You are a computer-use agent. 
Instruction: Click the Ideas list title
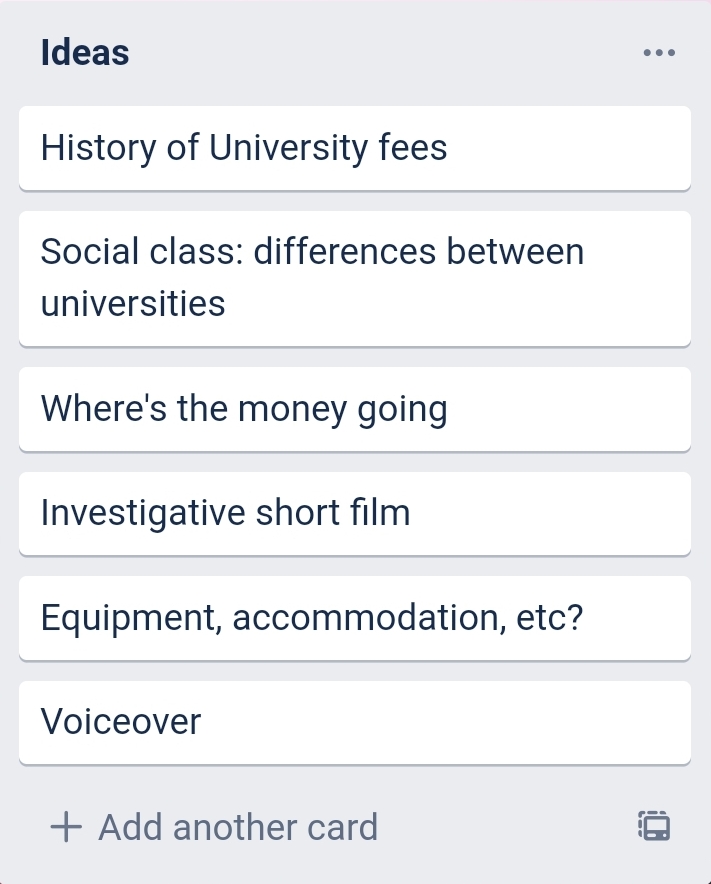[85, 53]
